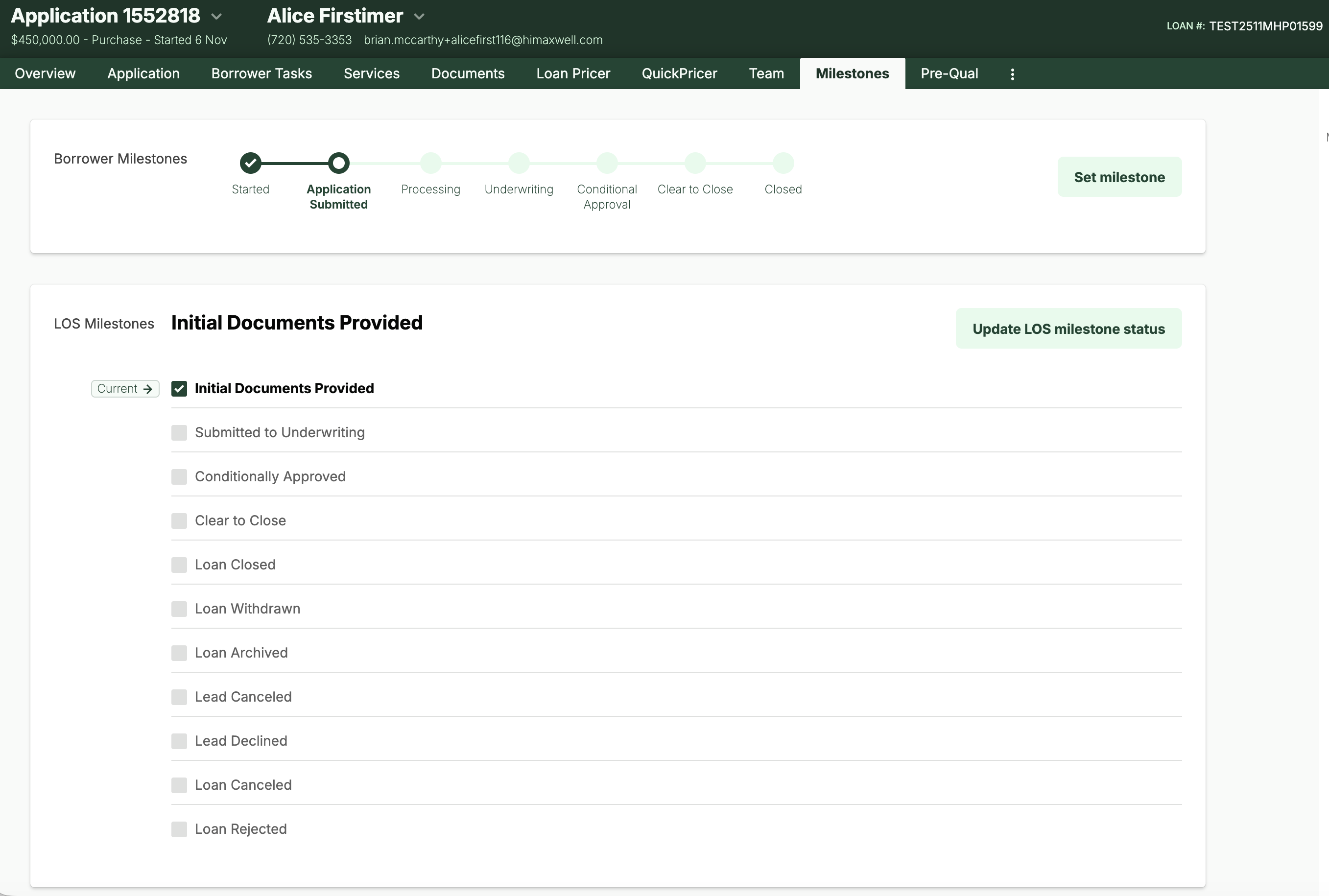This screenshot has height=896, width=1329.
Task: Uncheck Initial Documents Provided checkbox
Action: click(x=179, y=389)
